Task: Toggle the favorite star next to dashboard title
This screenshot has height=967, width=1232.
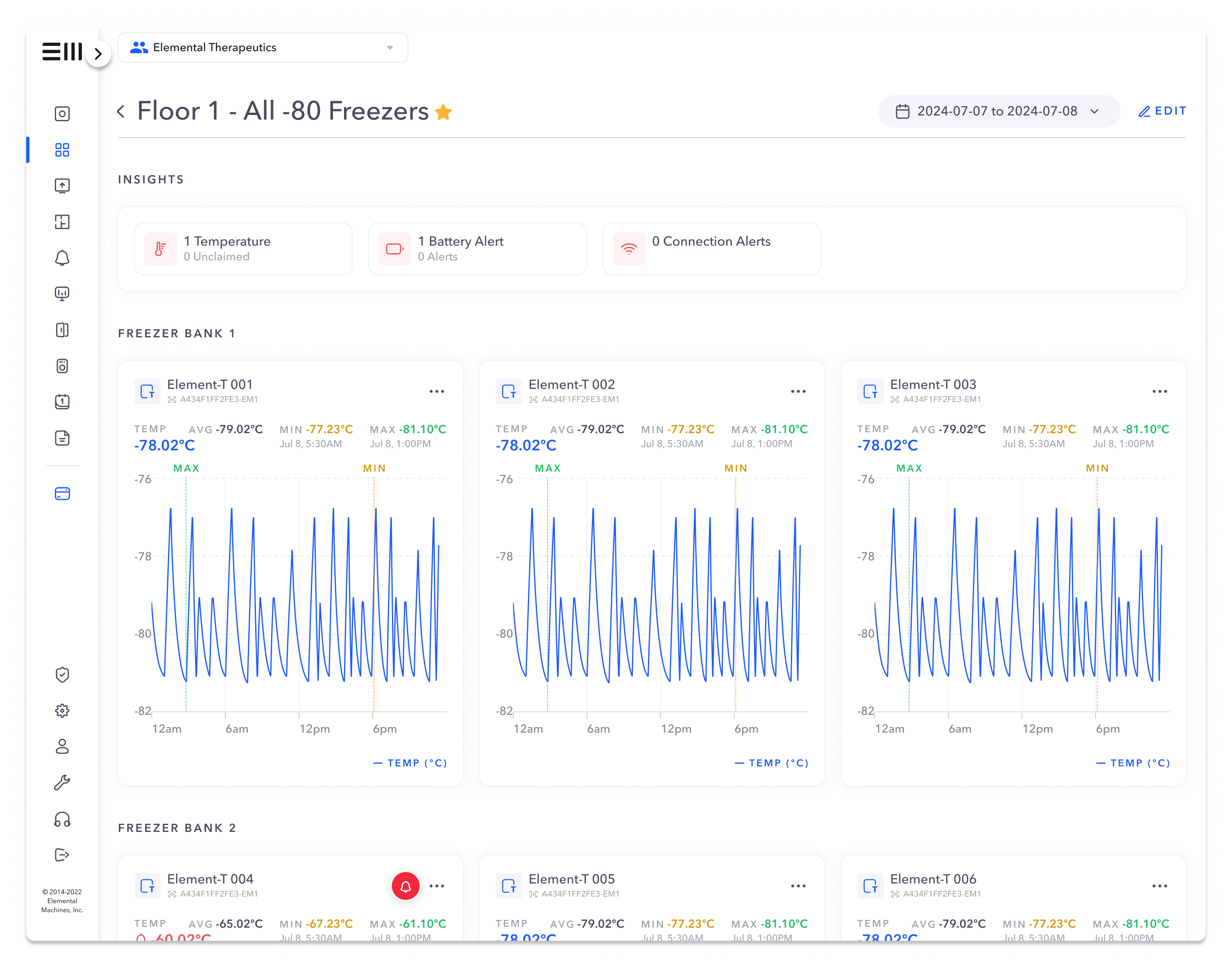Action: tap(444, 112)
